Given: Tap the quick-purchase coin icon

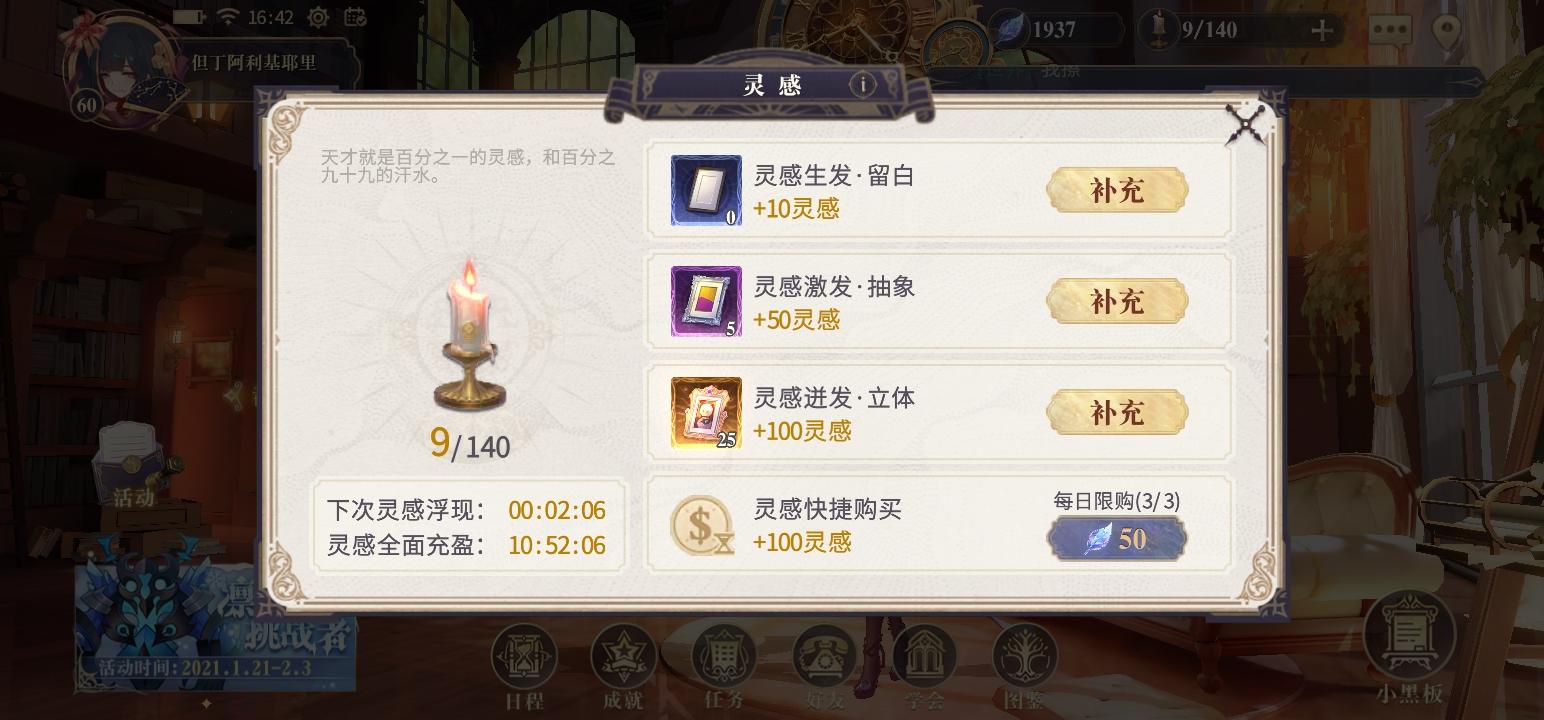Looking at the screenshot, I should [x=702, y=525].
